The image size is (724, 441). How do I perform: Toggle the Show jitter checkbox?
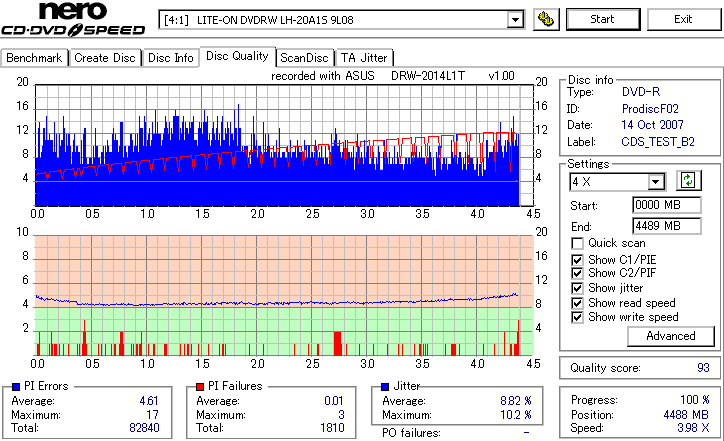point(577,288)
